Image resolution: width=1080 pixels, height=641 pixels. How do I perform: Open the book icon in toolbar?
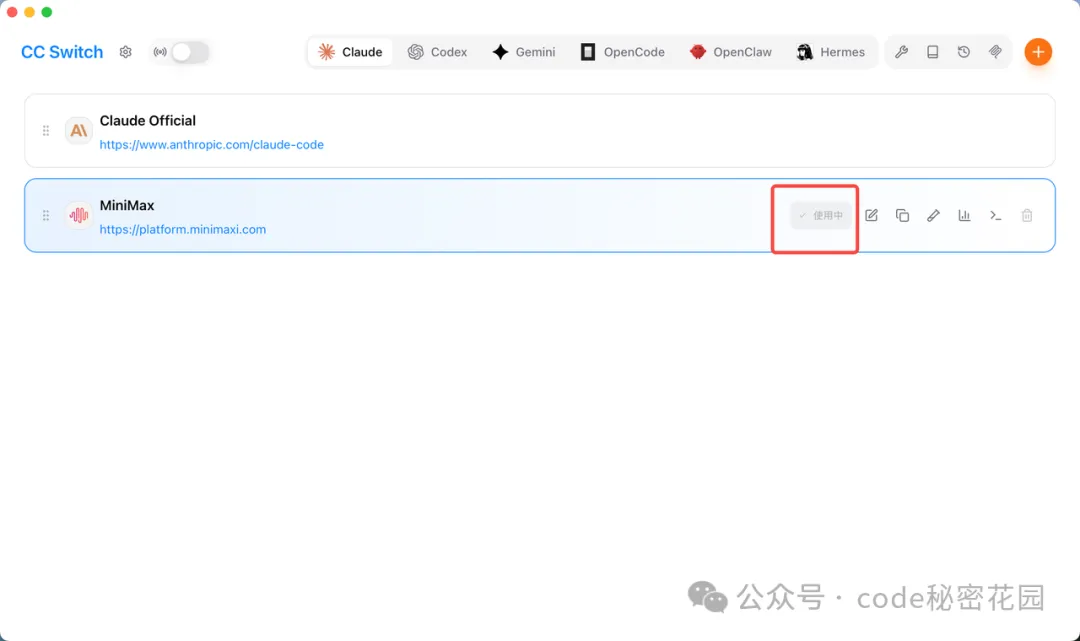pyautogui.click(x=933, y=52)
